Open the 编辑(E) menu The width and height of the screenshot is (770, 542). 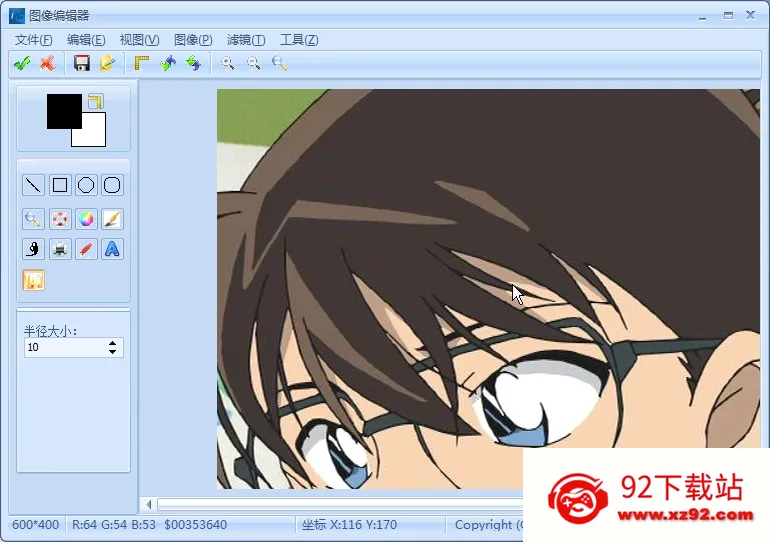(86, 40)
